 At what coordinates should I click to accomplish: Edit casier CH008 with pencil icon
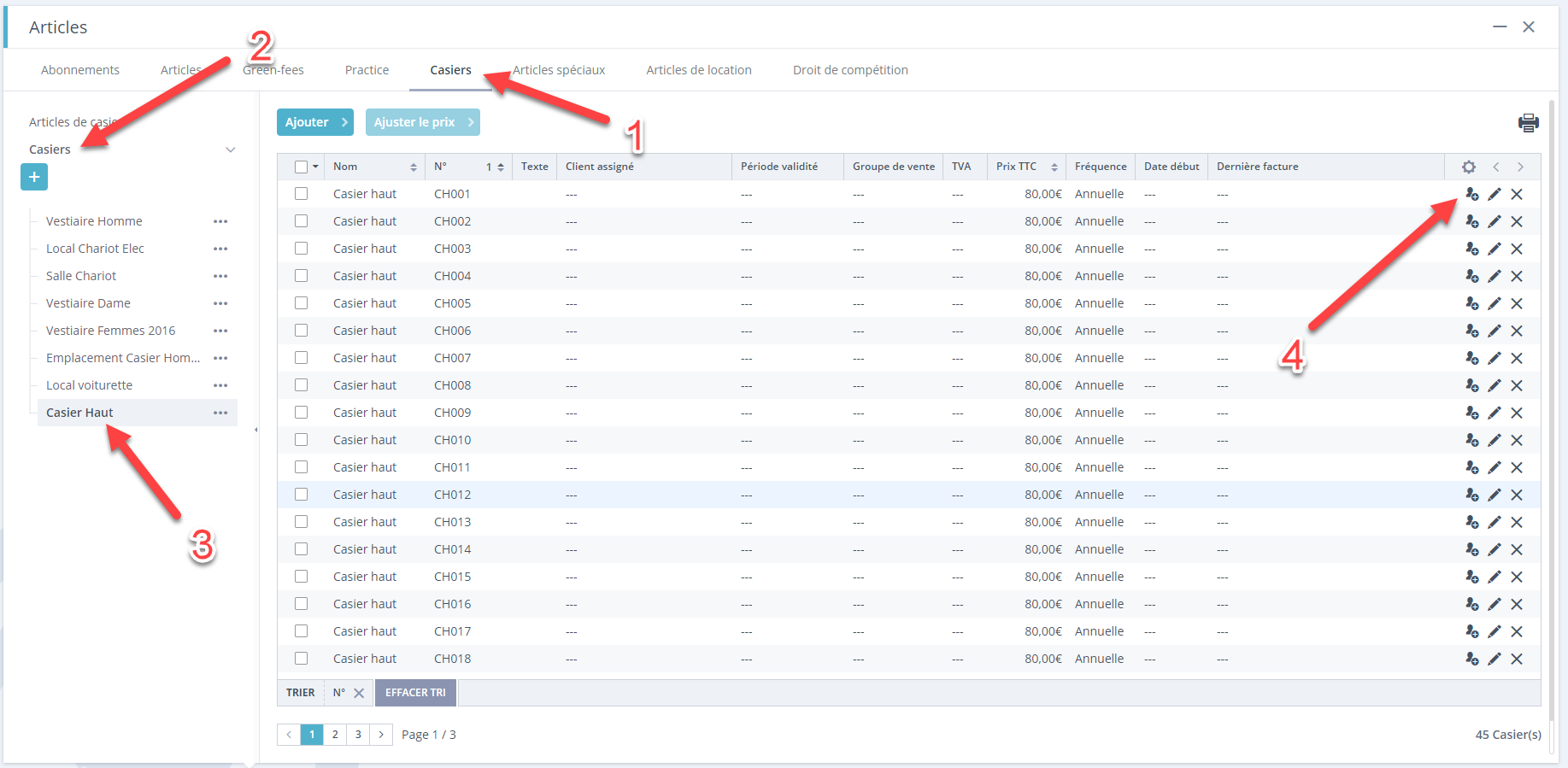1494,386
